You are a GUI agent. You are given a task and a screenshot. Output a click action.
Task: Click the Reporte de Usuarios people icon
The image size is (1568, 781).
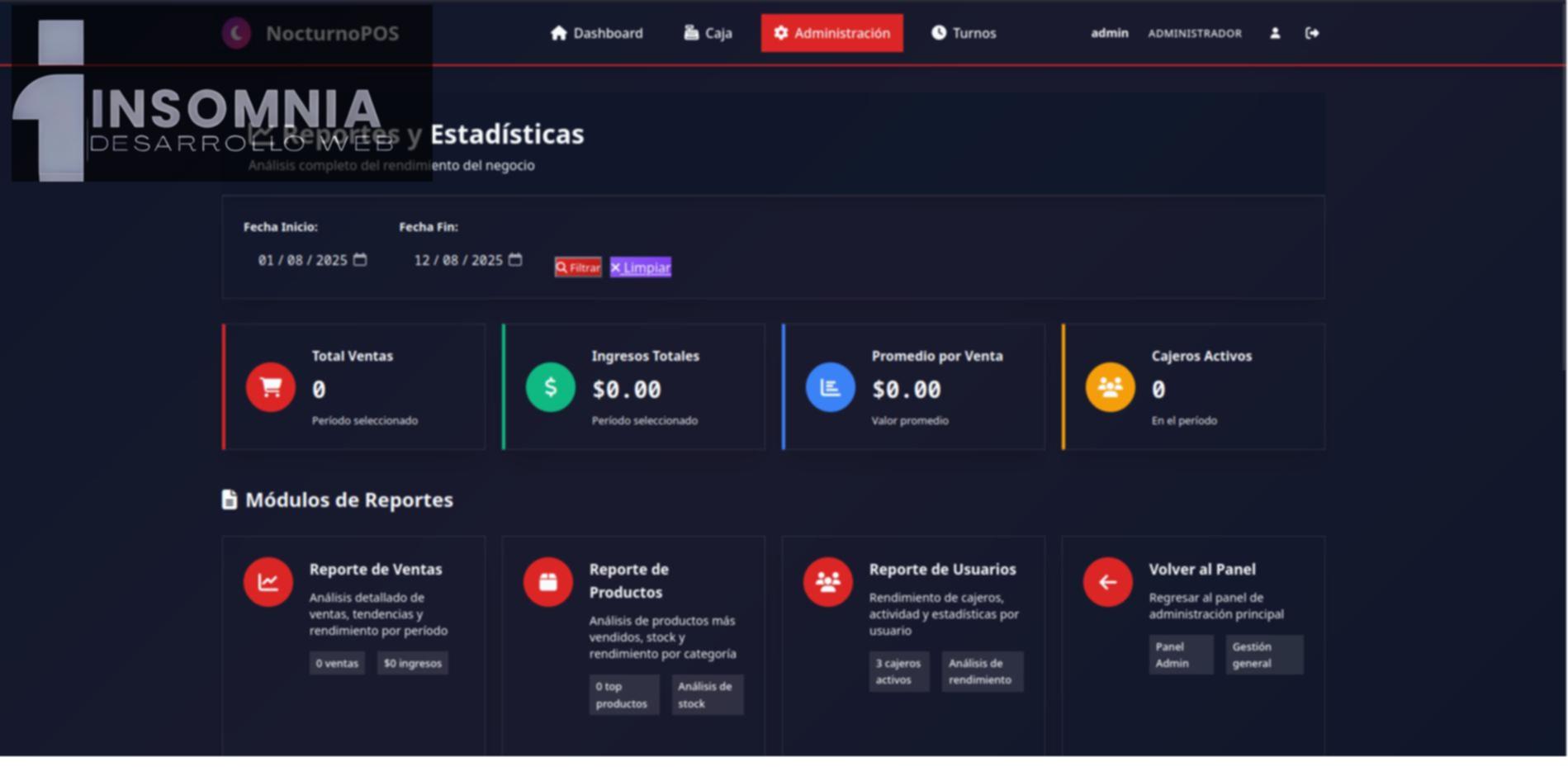(x=828, y=582)
